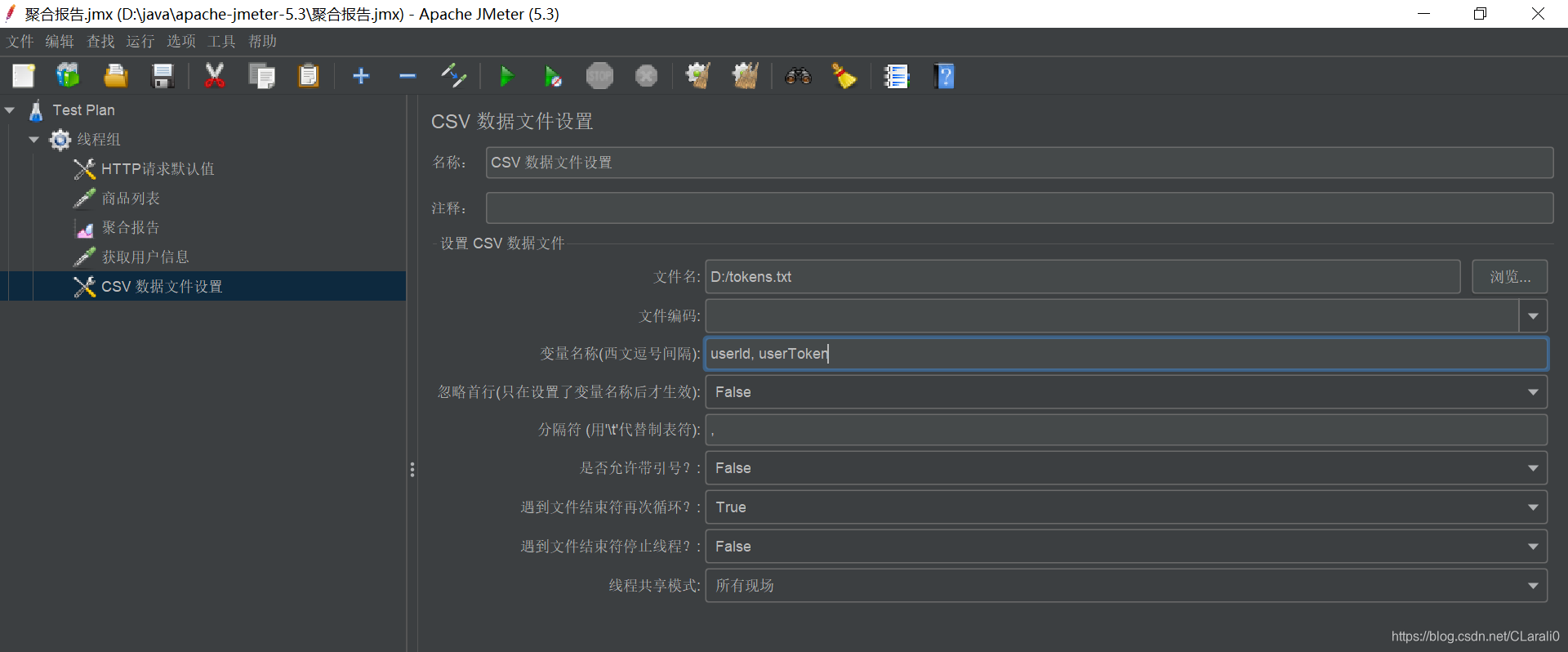Open the Function helper list icon
The width and height of the screenshot is (1568, 652).
[x=896, y=76]
